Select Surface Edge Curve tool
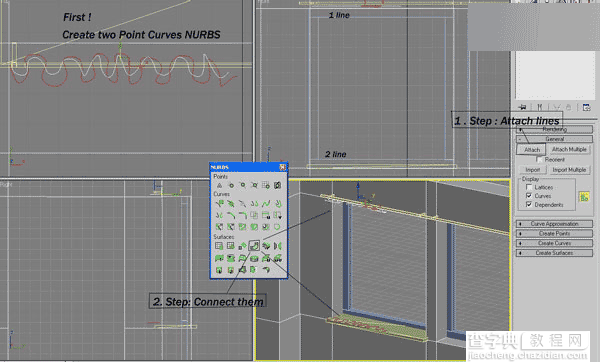The height and width of the screenshot is (362, 600). tap(277, 227)
